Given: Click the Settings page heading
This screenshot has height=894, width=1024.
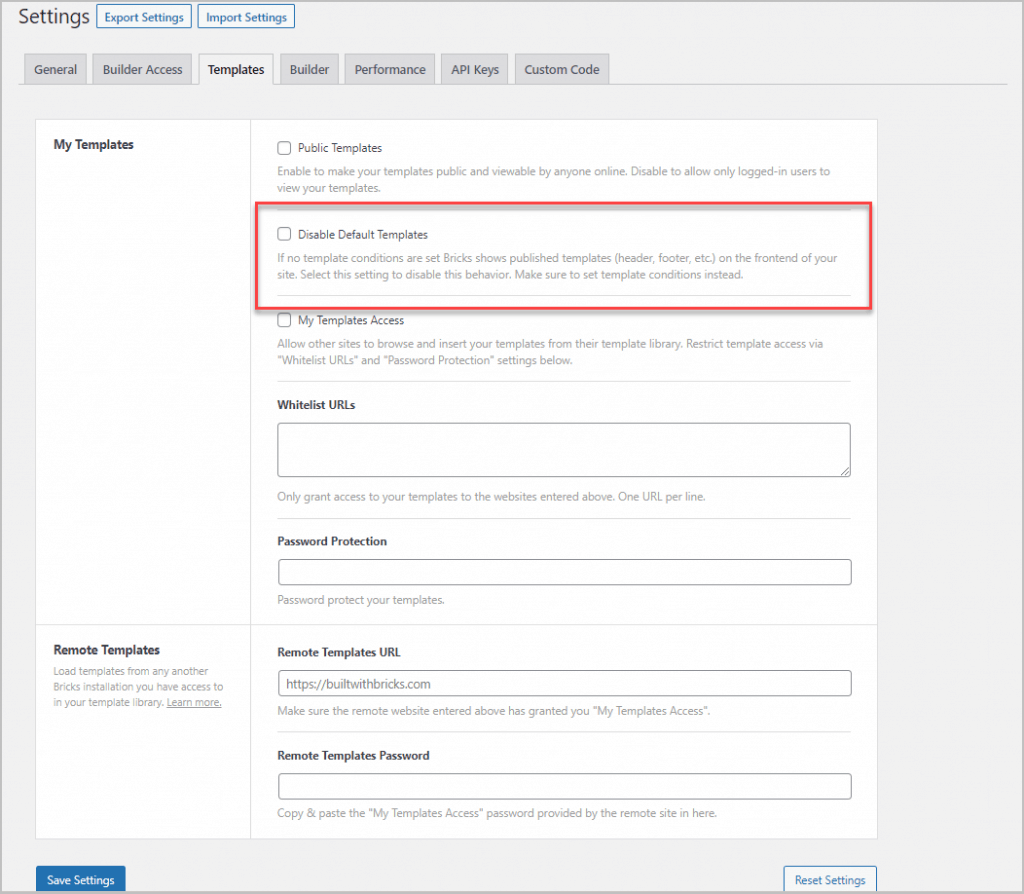Looking at the screenshot, I should 54,16.
